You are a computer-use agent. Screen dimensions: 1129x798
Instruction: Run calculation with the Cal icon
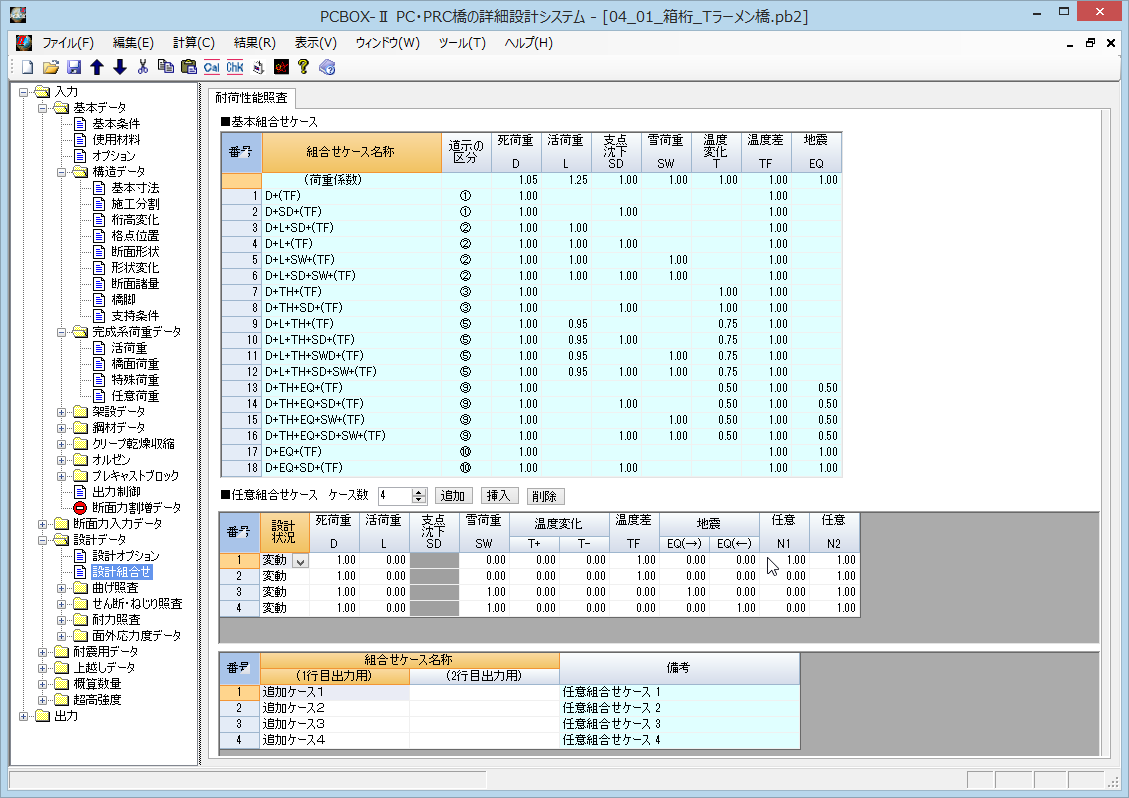[212, 67]
